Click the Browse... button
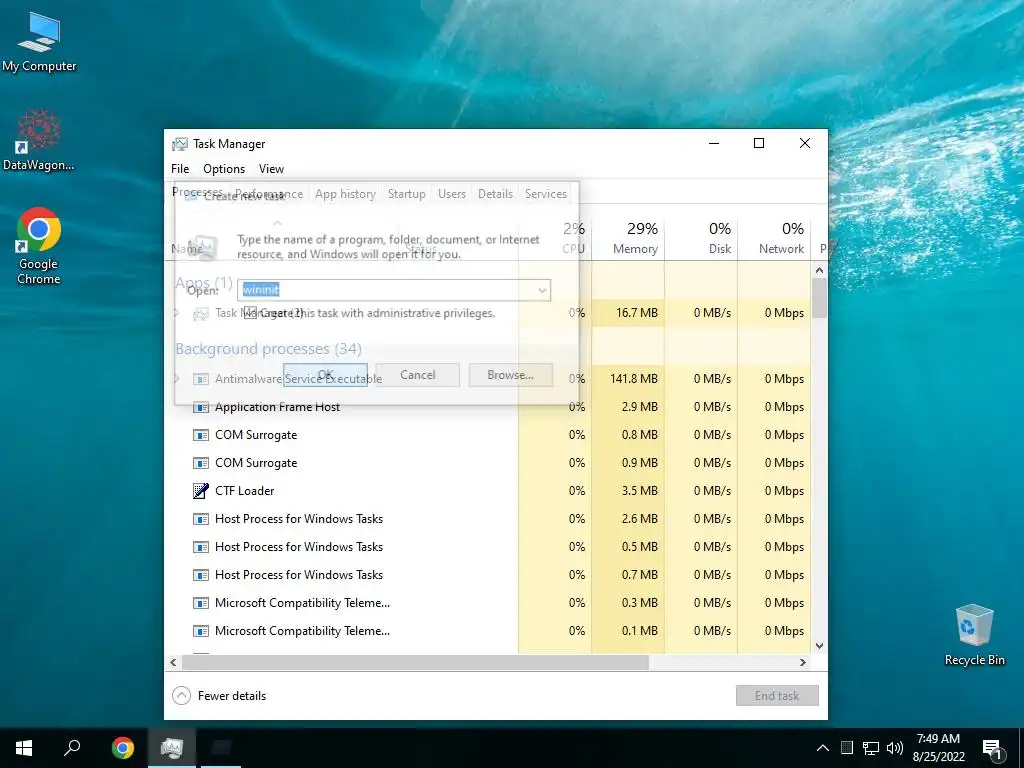This screenshot has height=768, width=1024. [x=511, y=375]
